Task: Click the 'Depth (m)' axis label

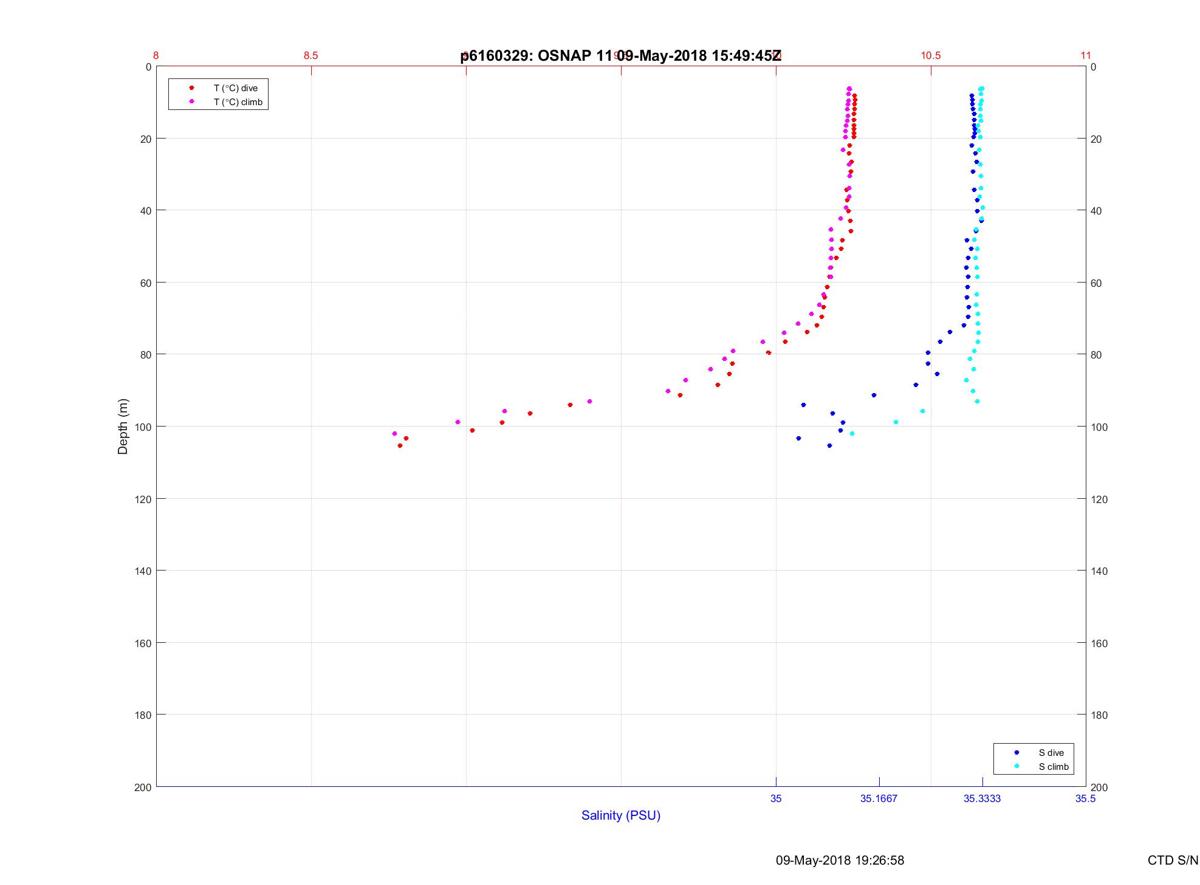Action: click(x=123, y=427)
